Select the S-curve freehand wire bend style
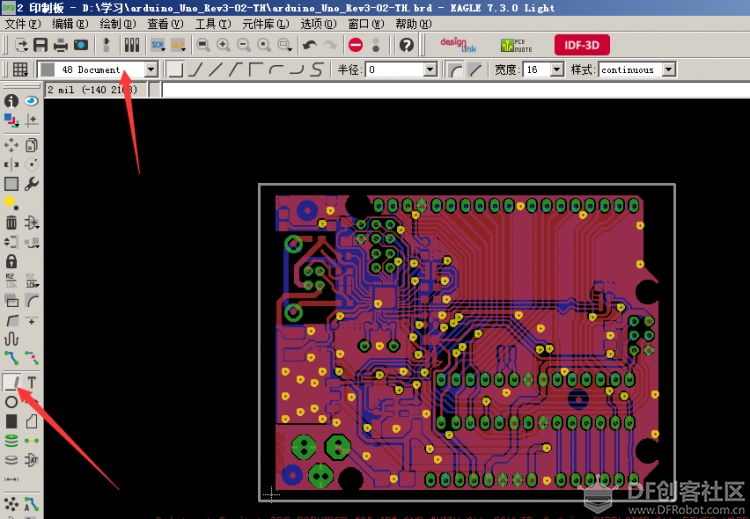The image size is (750, 519). (317, 70)
